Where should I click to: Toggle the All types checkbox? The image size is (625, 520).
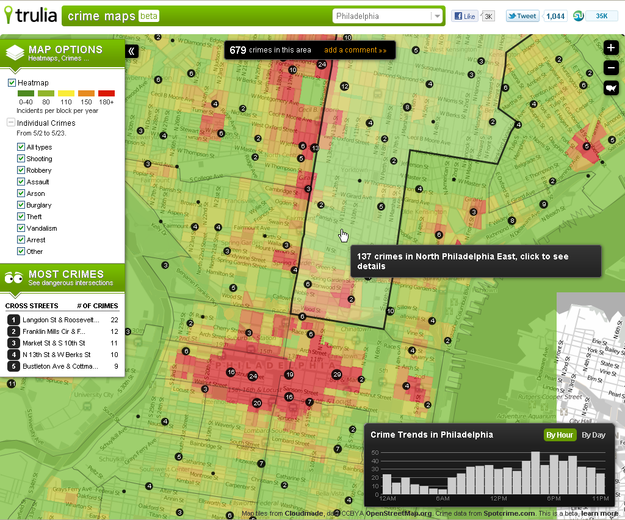click(x=21, y=147)
